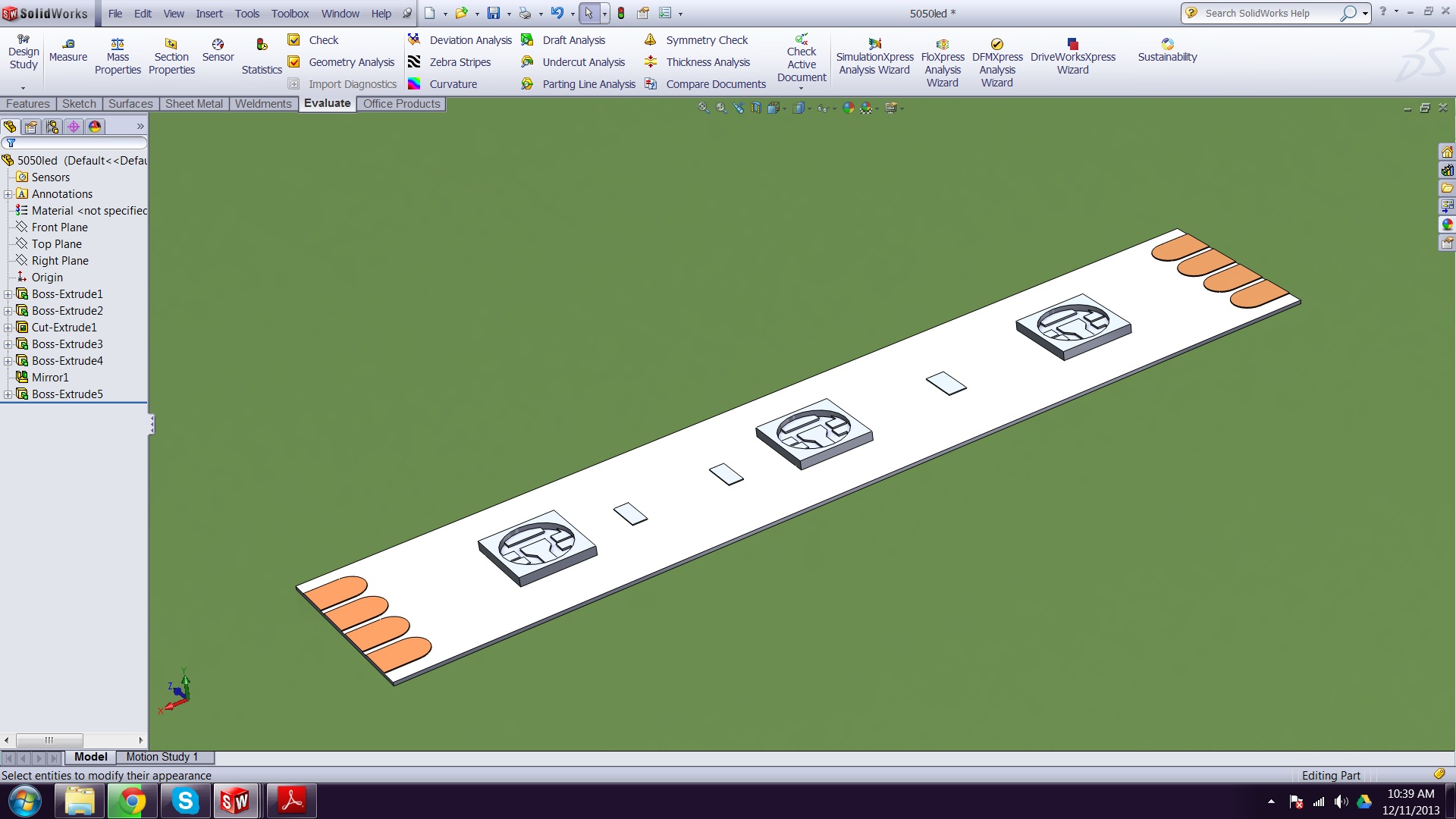The height and width of the screenshot is (819, 1456).
Task: Toggle Geometry Analysis checkbox icon
Action: coord(294,62)
